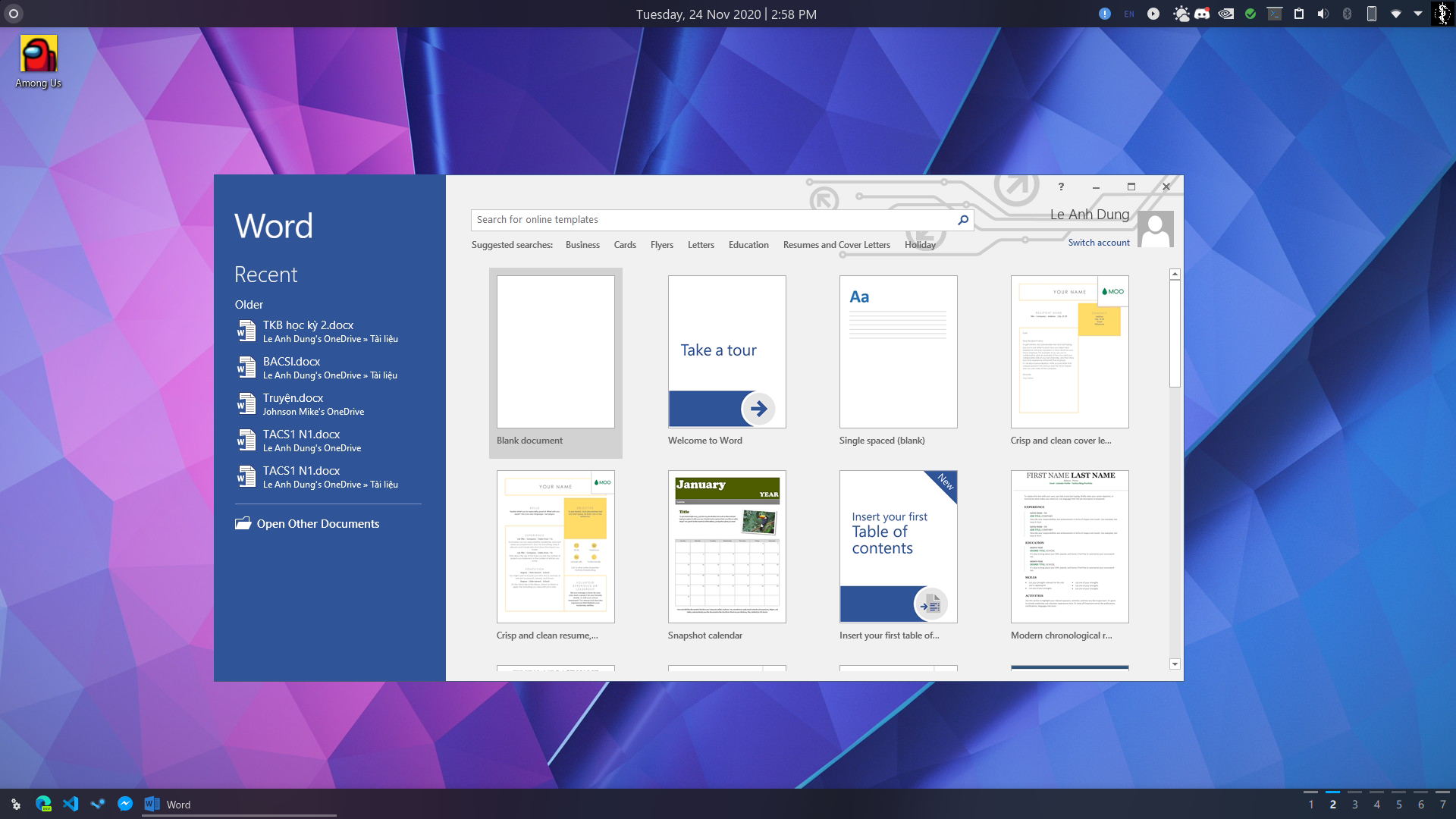Screen dimensions: 1456x819
Task: Click the EN keyboard layout indicator
Action: coord(1129,14)
